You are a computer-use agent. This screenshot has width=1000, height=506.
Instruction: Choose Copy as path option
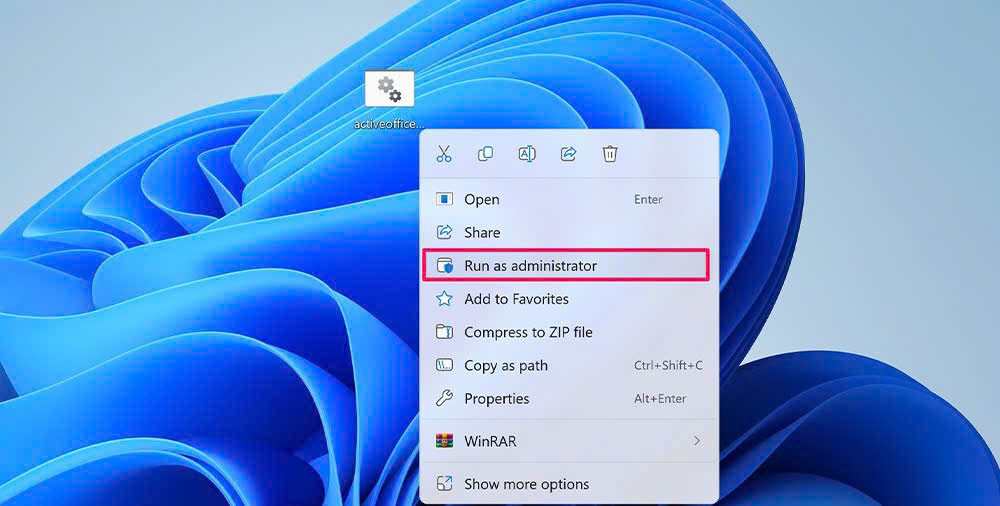[506, 365]
